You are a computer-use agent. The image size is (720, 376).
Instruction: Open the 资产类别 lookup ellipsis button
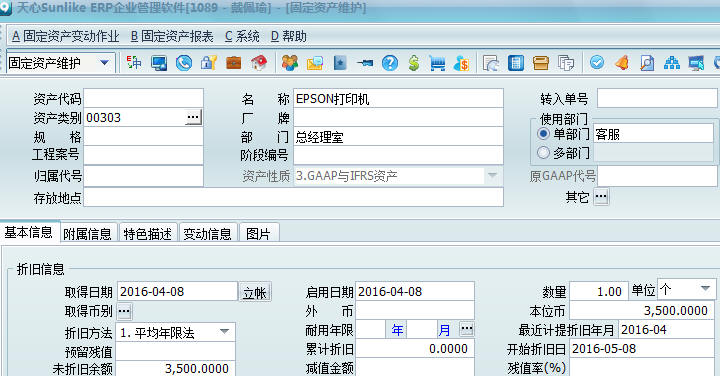[x=193, y=118]
